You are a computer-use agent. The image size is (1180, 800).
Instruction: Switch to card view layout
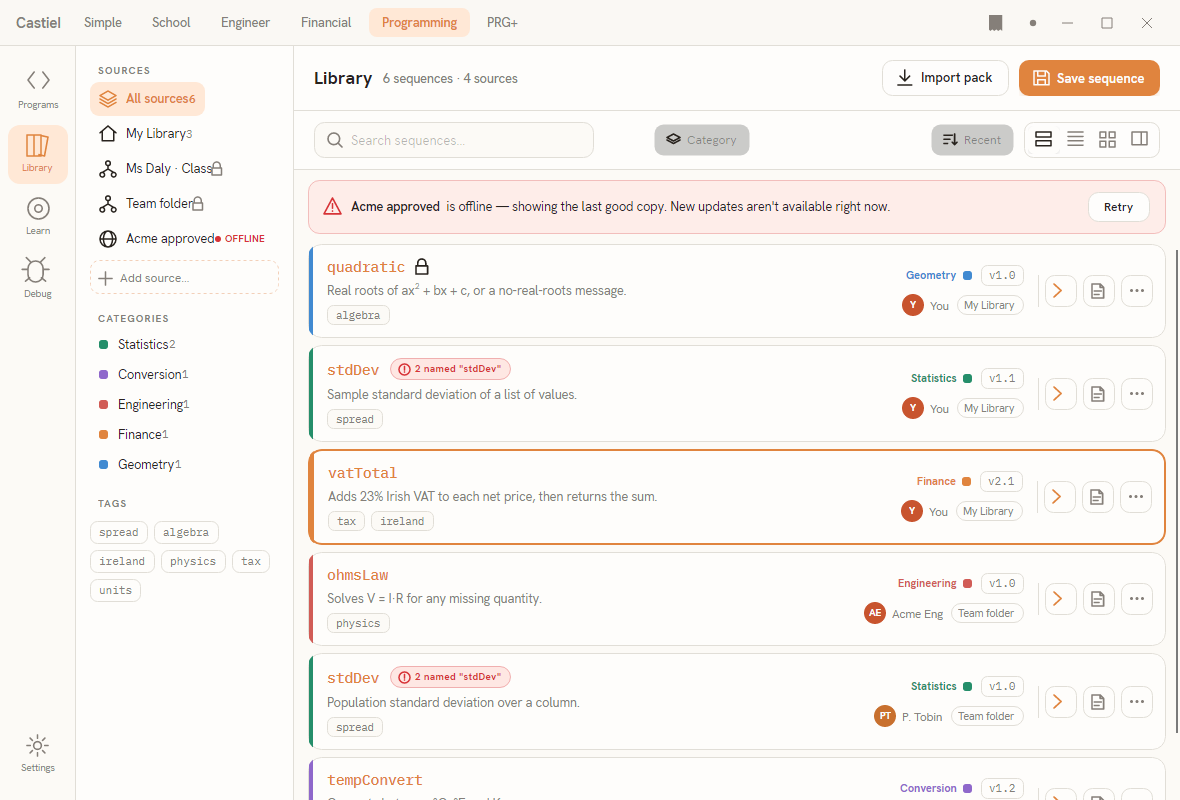(x=1043, y=139)
